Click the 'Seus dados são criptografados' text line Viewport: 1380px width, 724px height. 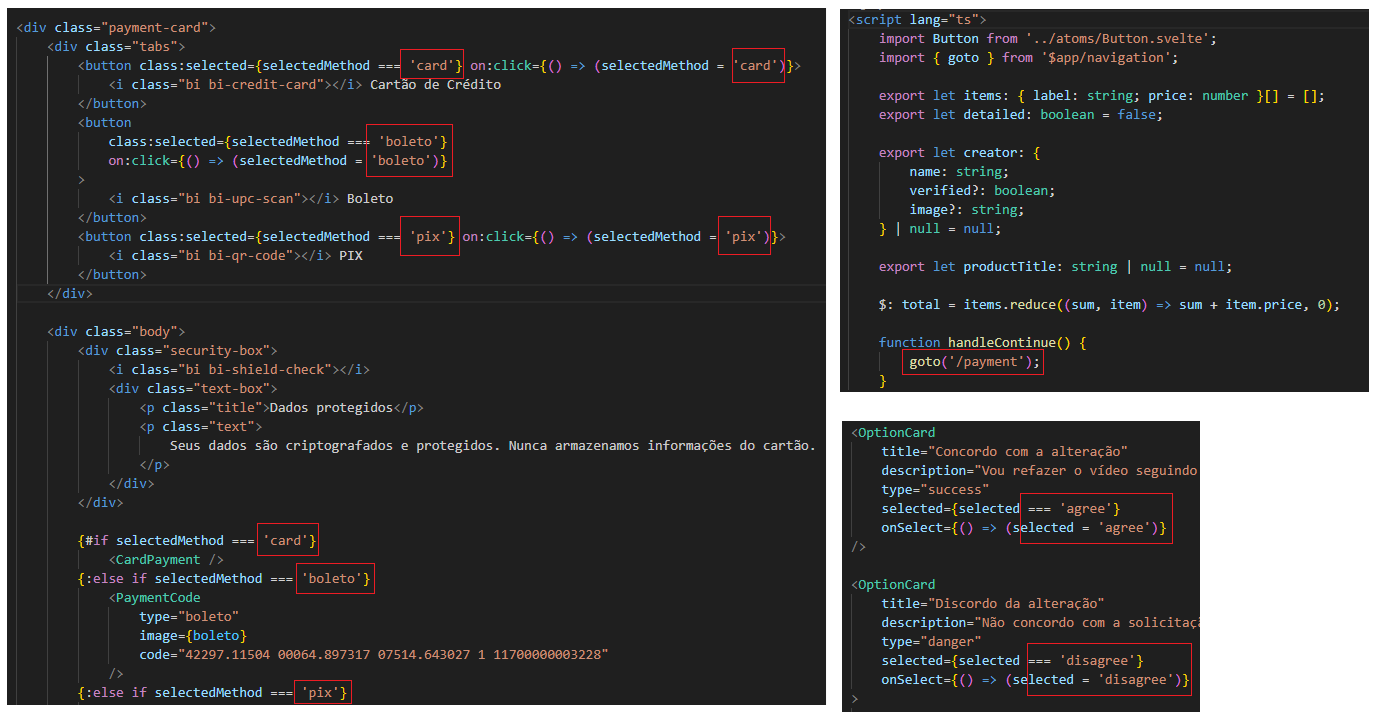pos(492,446)
